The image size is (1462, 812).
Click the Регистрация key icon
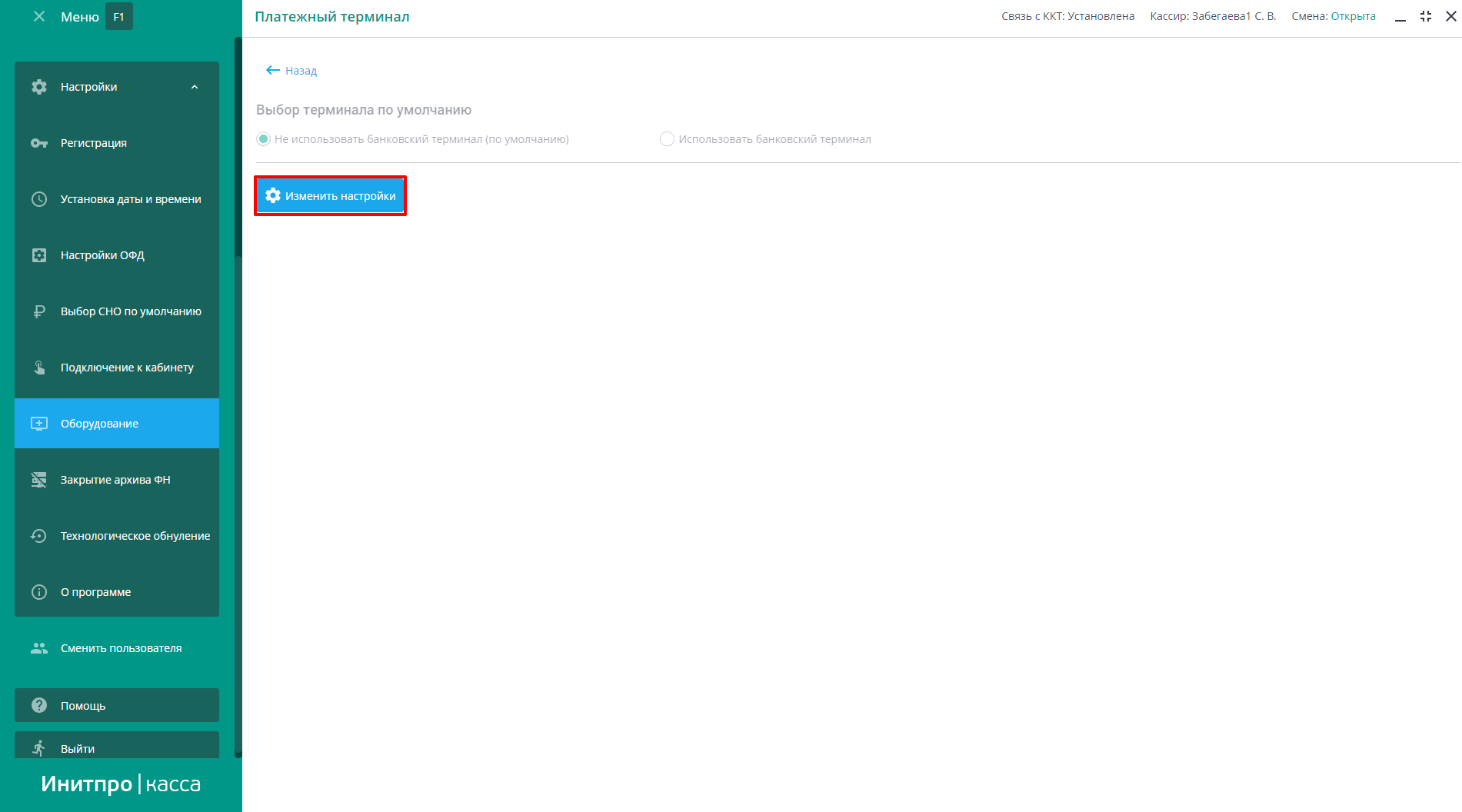[x=39, y=143]
